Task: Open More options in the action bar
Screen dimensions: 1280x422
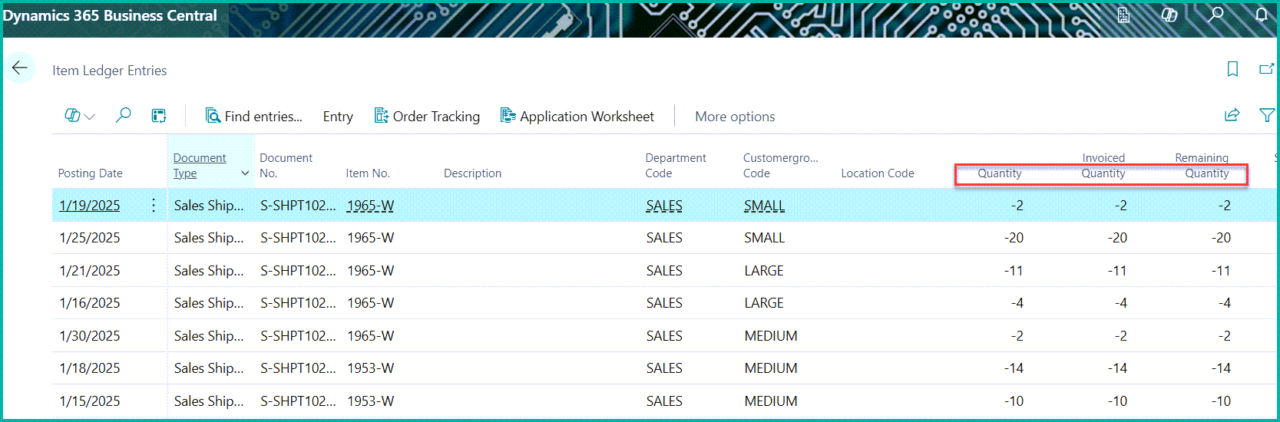Action: [734, 116]
